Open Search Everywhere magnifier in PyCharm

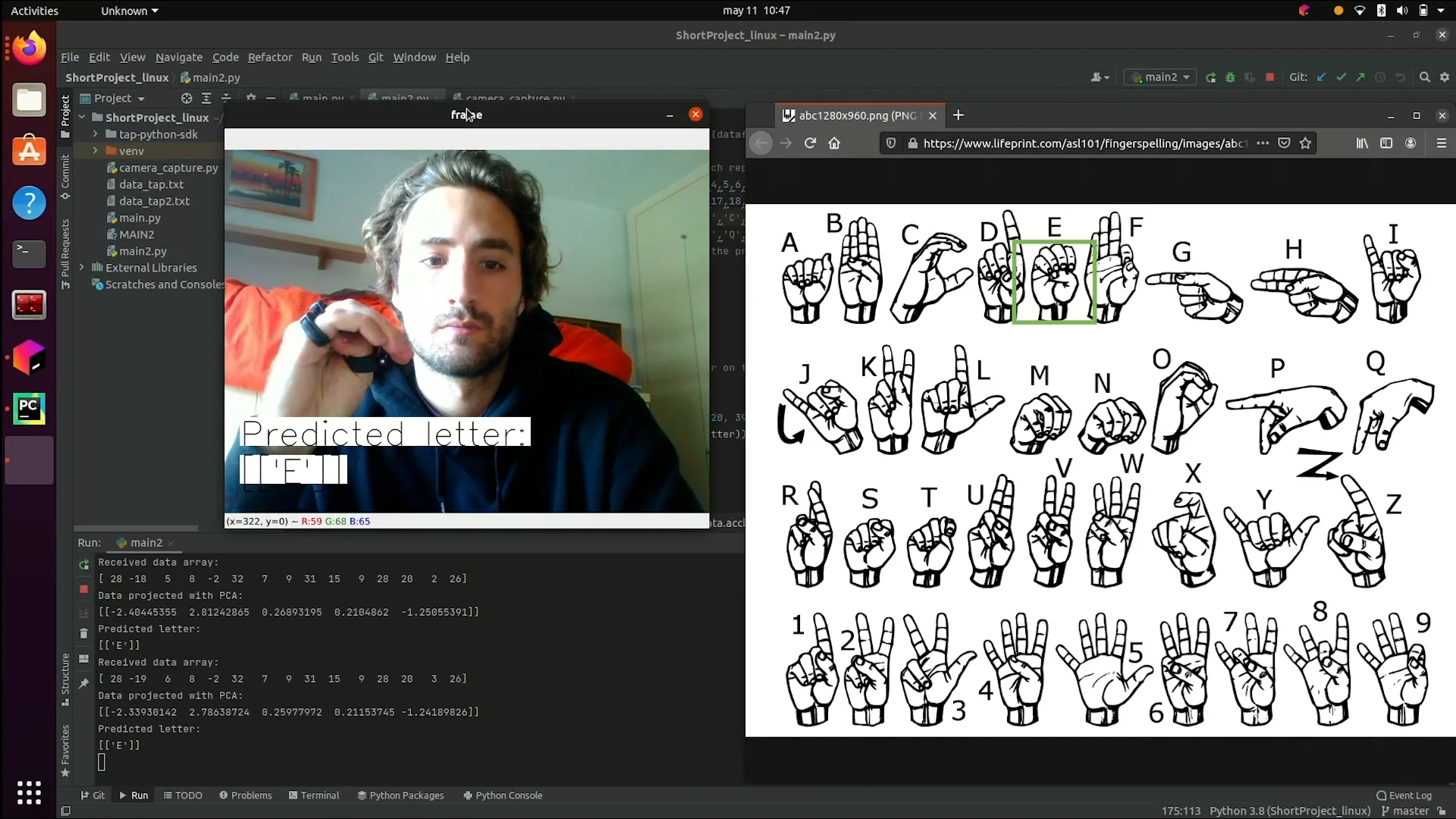1425,77
